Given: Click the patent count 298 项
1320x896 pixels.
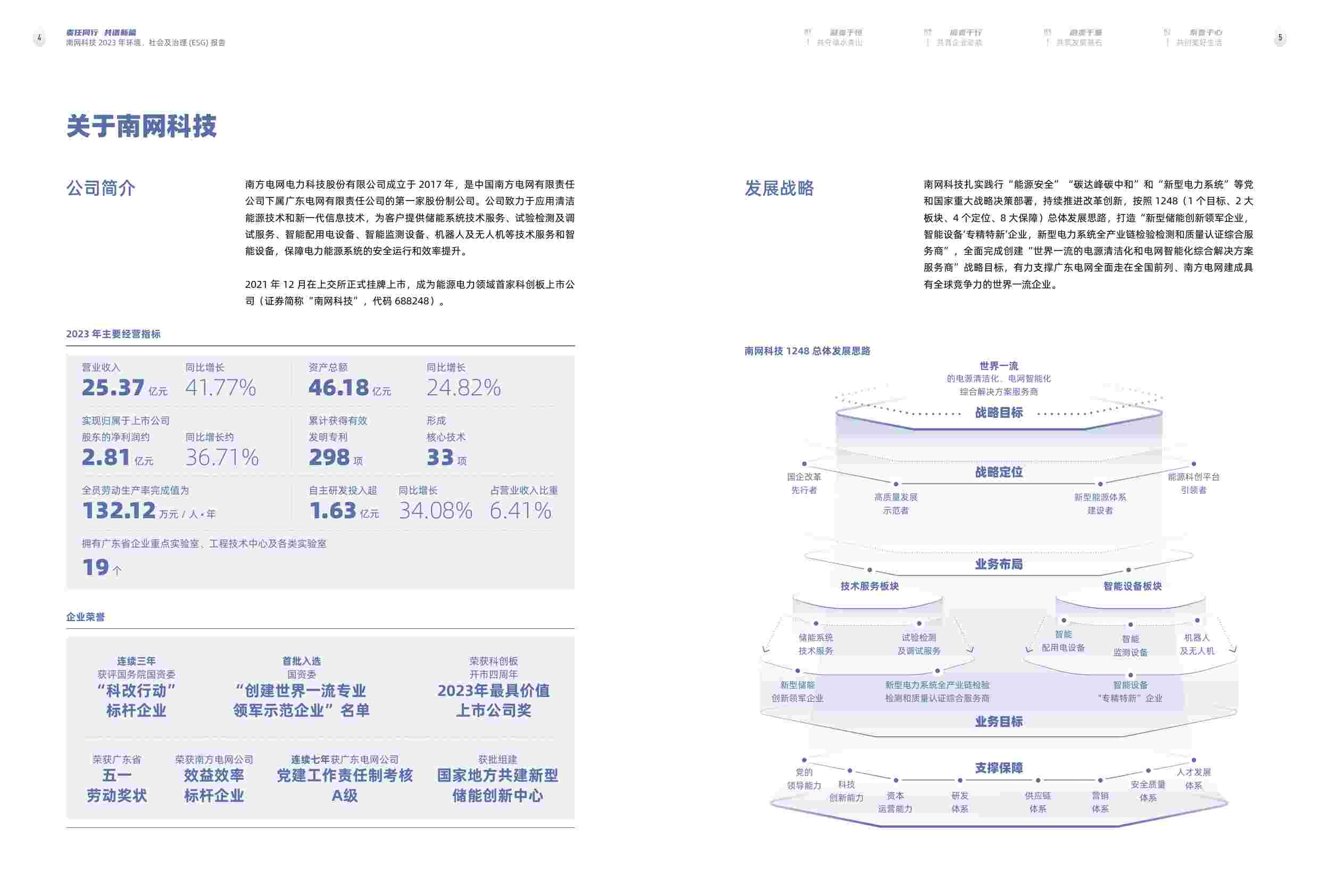Looking at the screenshot, I should [x=336, y=458].
